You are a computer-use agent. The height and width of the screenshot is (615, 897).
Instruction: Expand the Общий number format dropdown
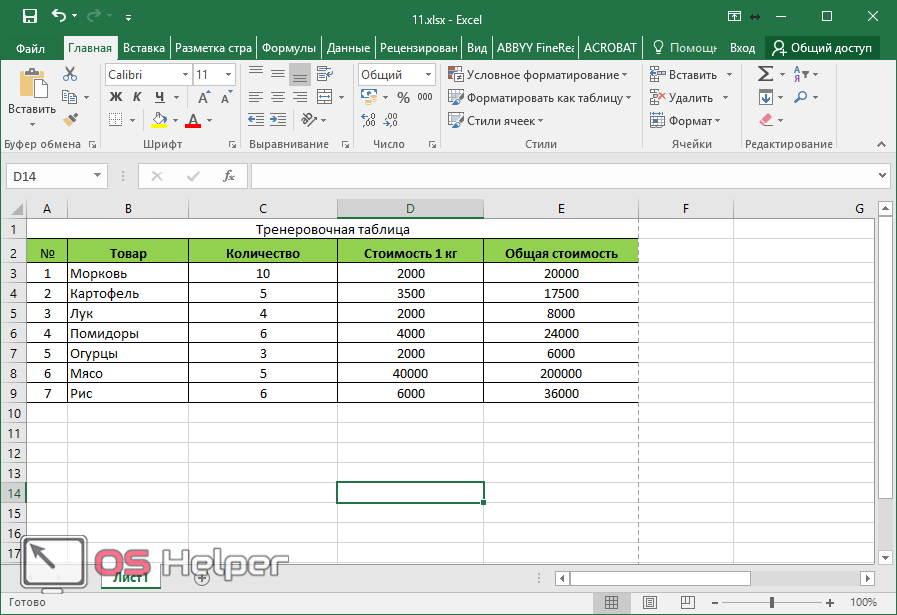[428, 75]
